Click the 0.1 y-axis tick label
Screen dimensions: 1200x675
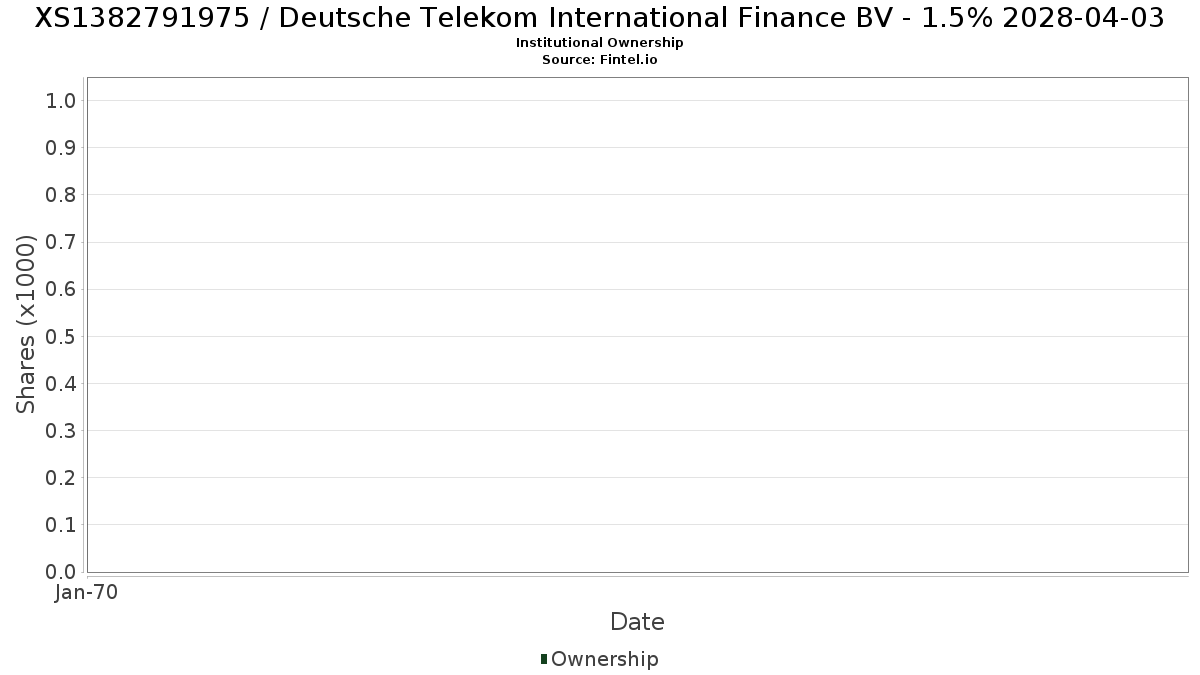(x=61, y=525)
